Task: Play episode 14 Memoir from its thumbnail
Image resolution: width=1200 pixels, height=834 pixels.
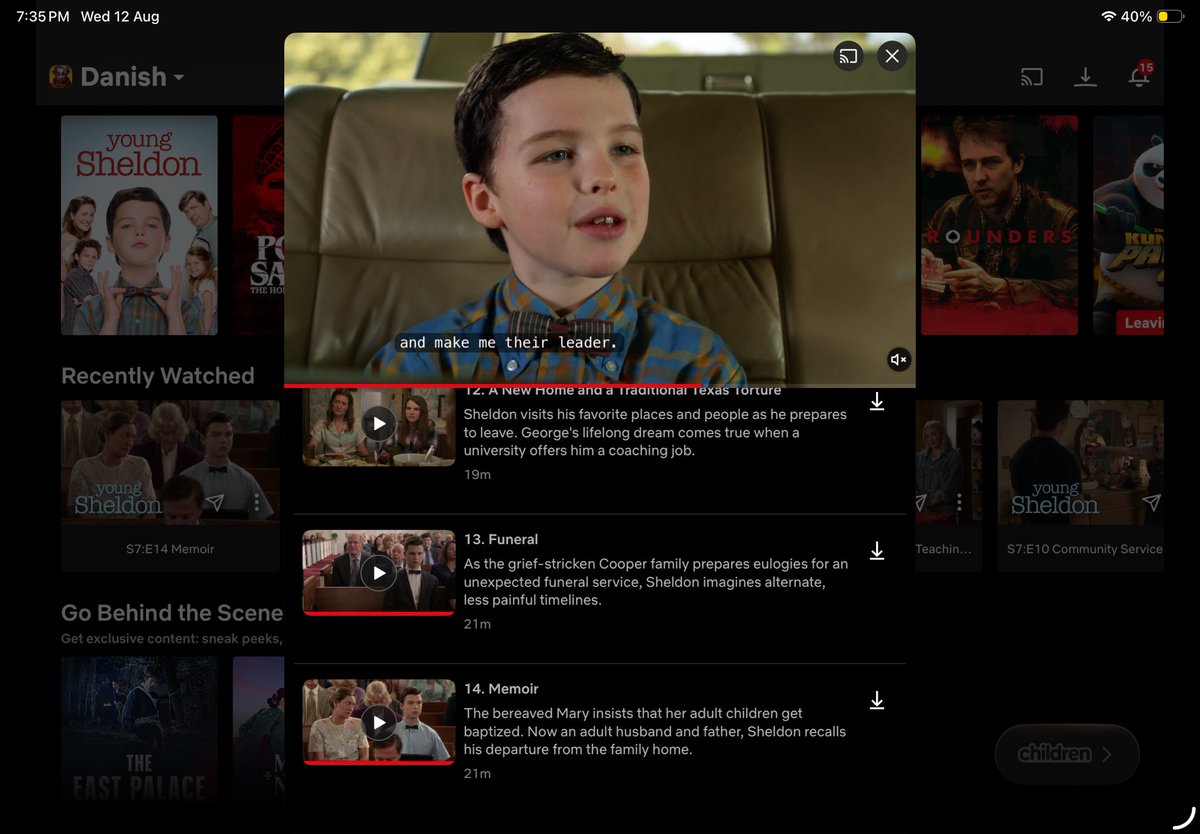Action: tap(378, 722)
